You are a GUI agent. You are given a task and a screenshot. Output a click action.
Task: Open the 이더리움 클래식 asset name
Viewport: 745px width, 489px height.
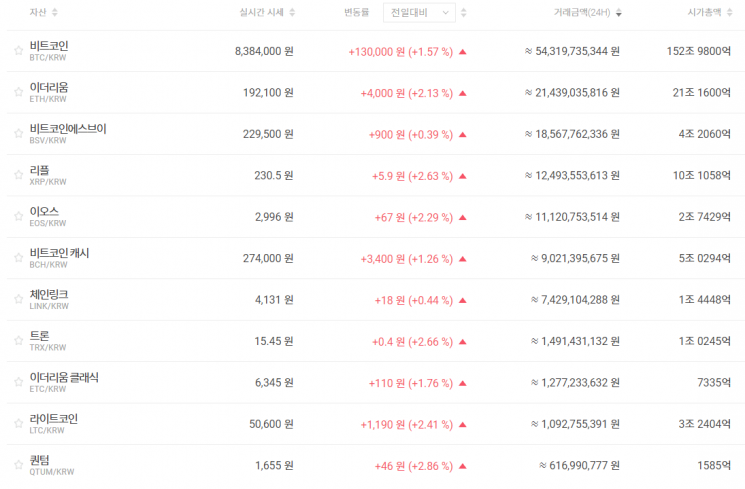(64, 377)
